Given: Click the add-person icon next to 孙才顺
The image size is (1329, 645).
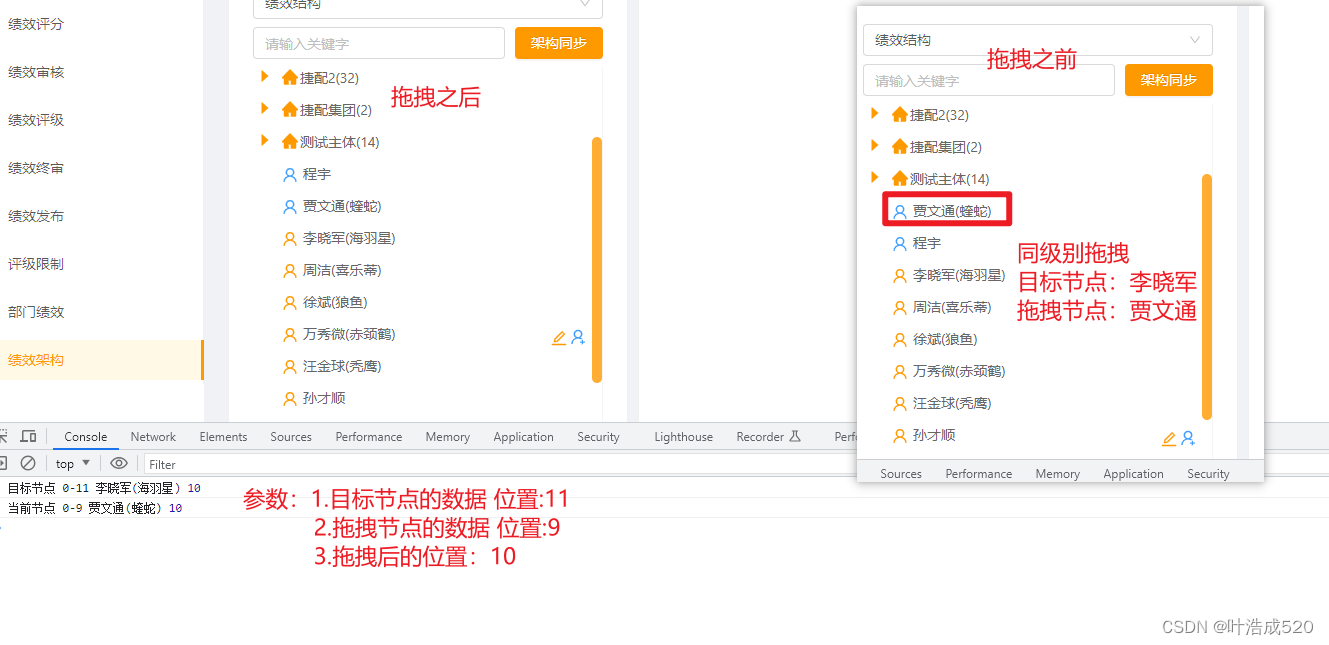Looking at the screenshot, I should (x=1186, y=438).
